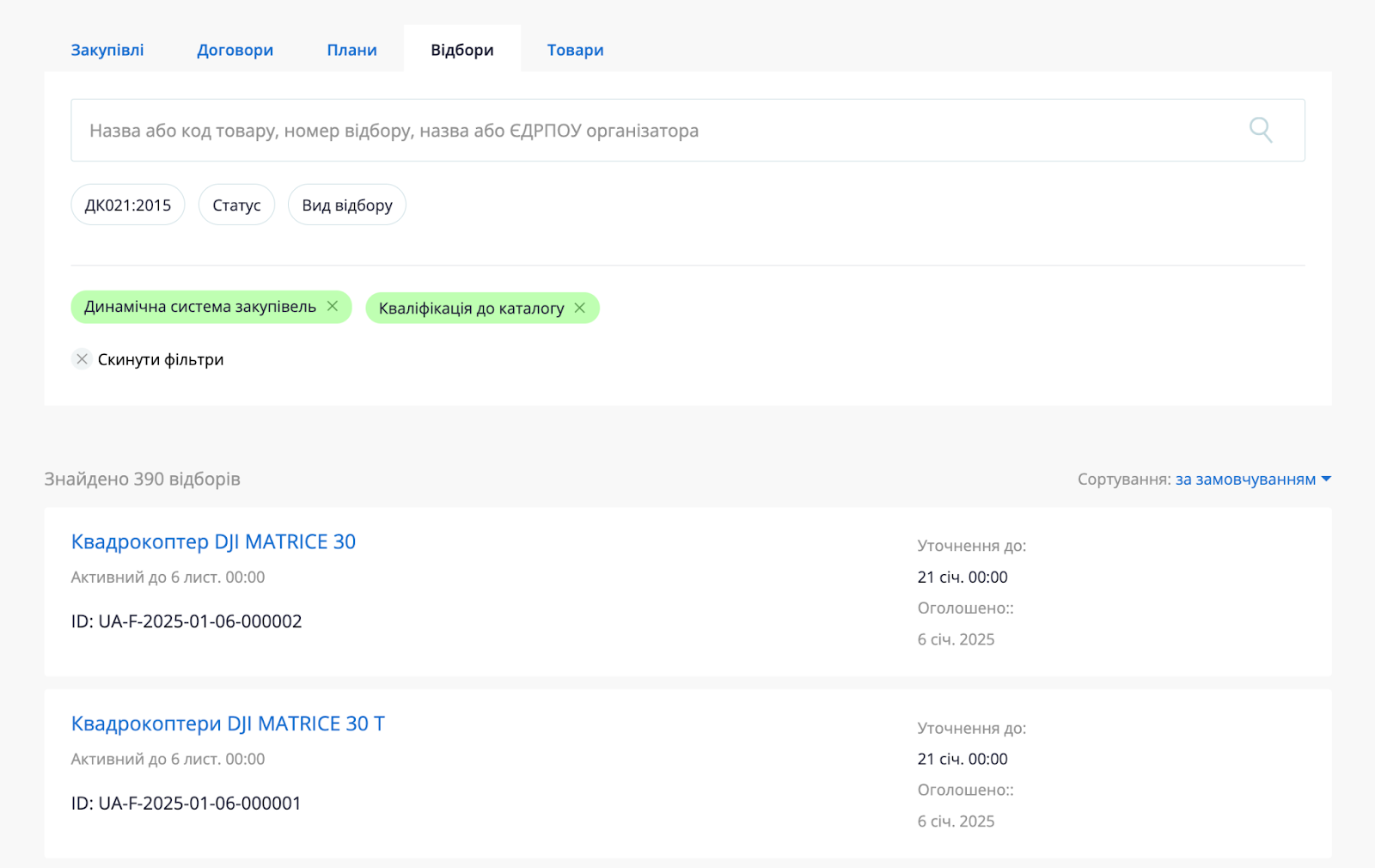Click the magnifying glass search icon
This screenshot has width=1375, height=868.
click(1260, 130)
